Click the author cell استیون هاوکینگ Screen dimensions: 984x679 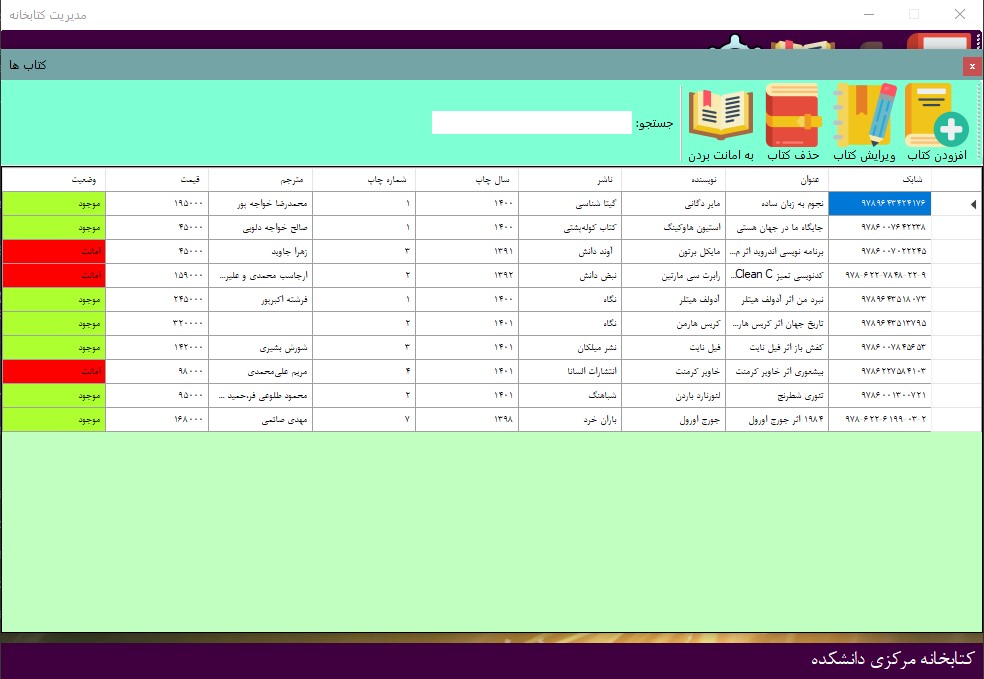point(673,228)
